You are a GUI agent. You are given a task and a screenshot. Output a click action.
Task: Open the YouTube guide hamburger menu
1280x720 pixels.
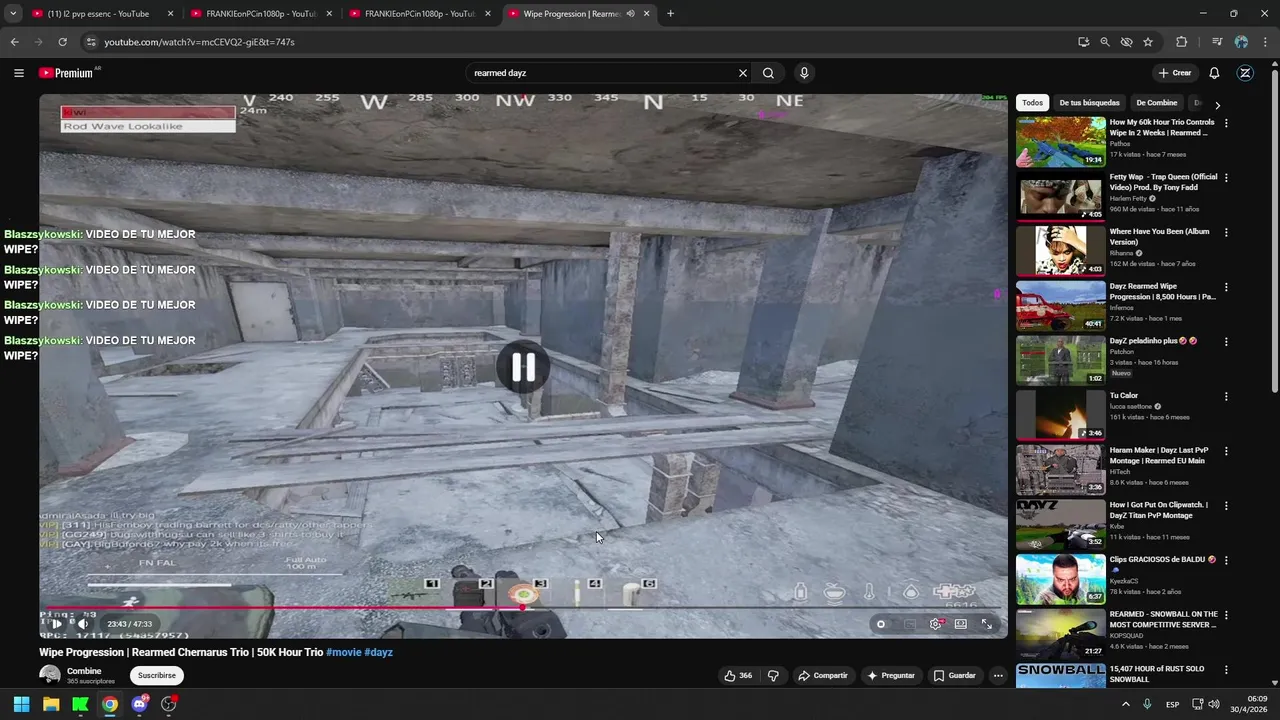pos(19,73)
